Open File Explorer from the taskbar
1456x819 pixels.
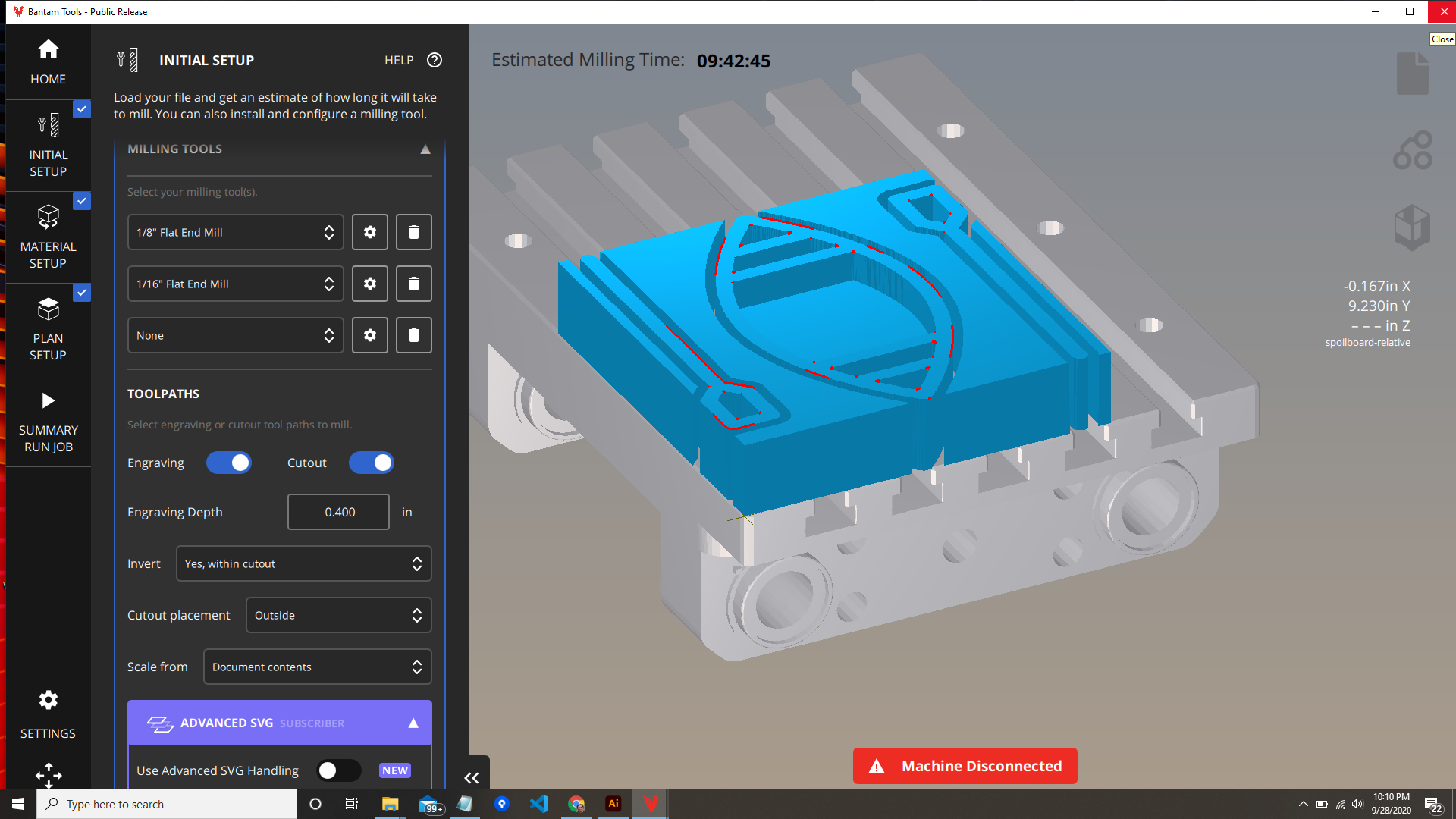pyautogui.click(x=390, y=804)
